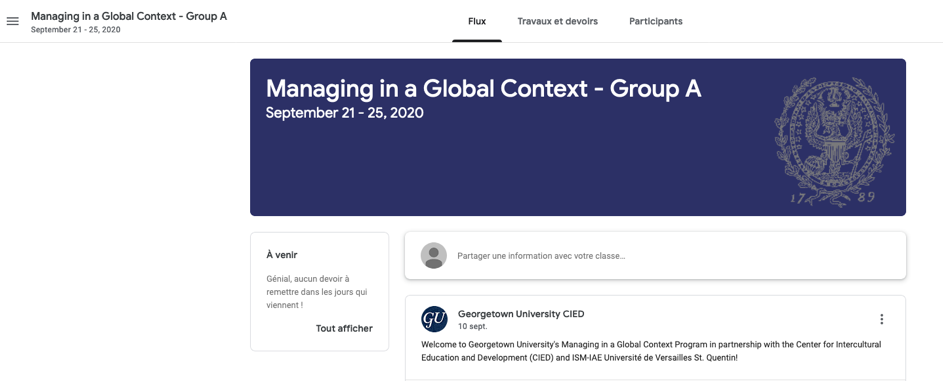Click Tout afficher in À venir card

(x=344, y=328)
